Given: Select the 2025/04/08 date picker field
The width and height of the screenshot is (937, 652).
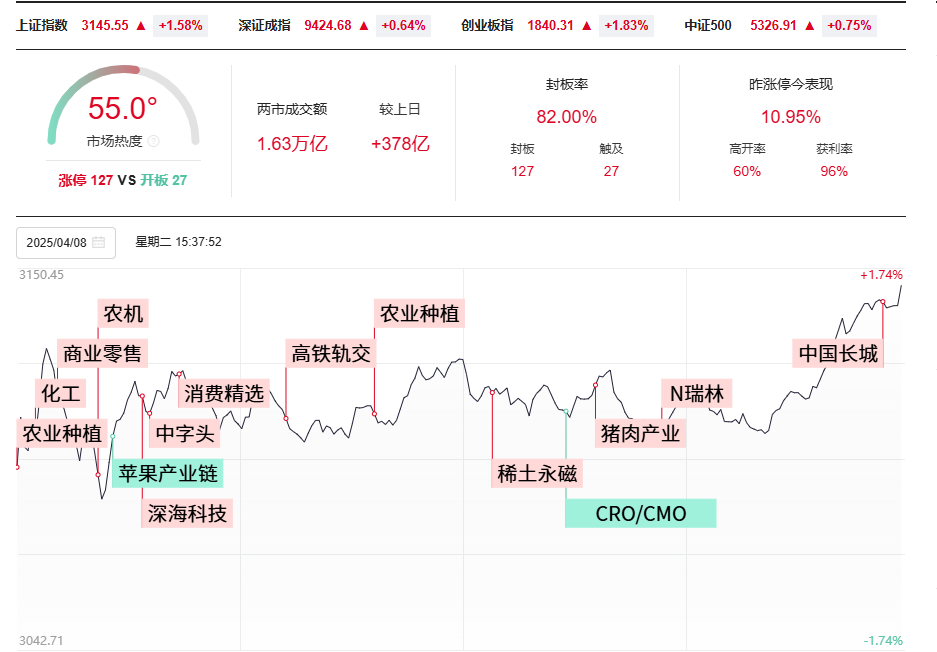Looking at the screenshot, I should (x=66, y=243).
